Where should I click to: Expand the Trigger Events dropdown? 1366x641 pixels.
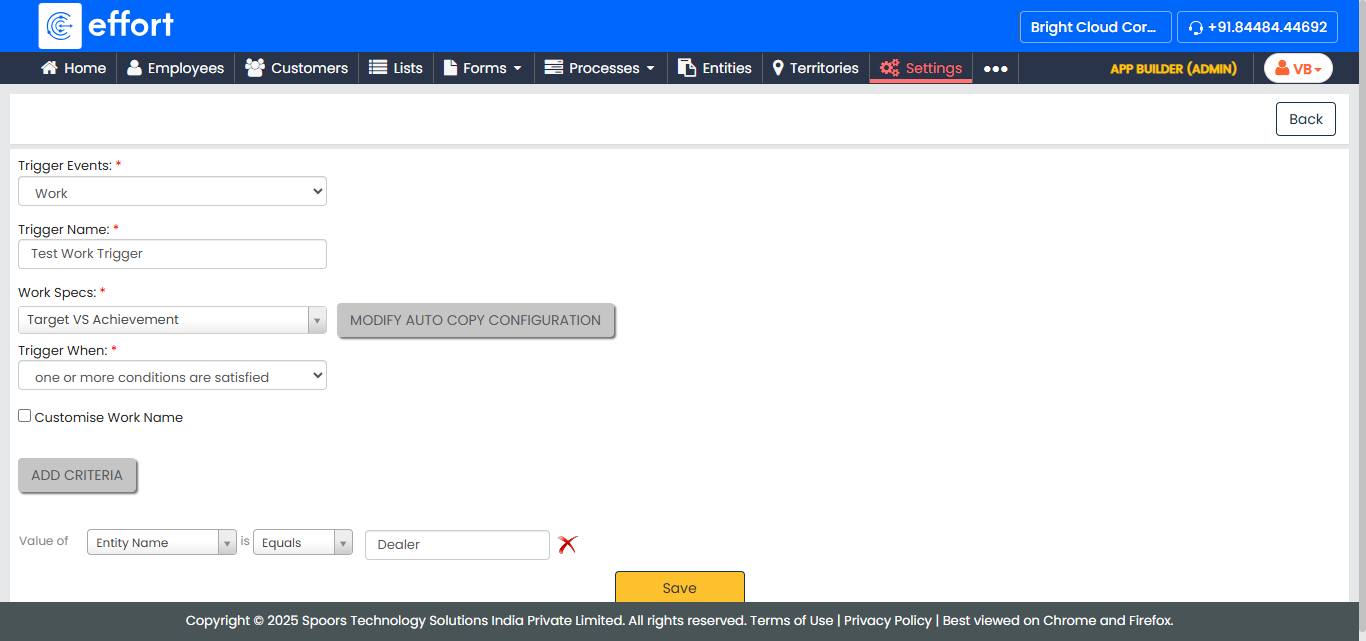pos(172,192)
